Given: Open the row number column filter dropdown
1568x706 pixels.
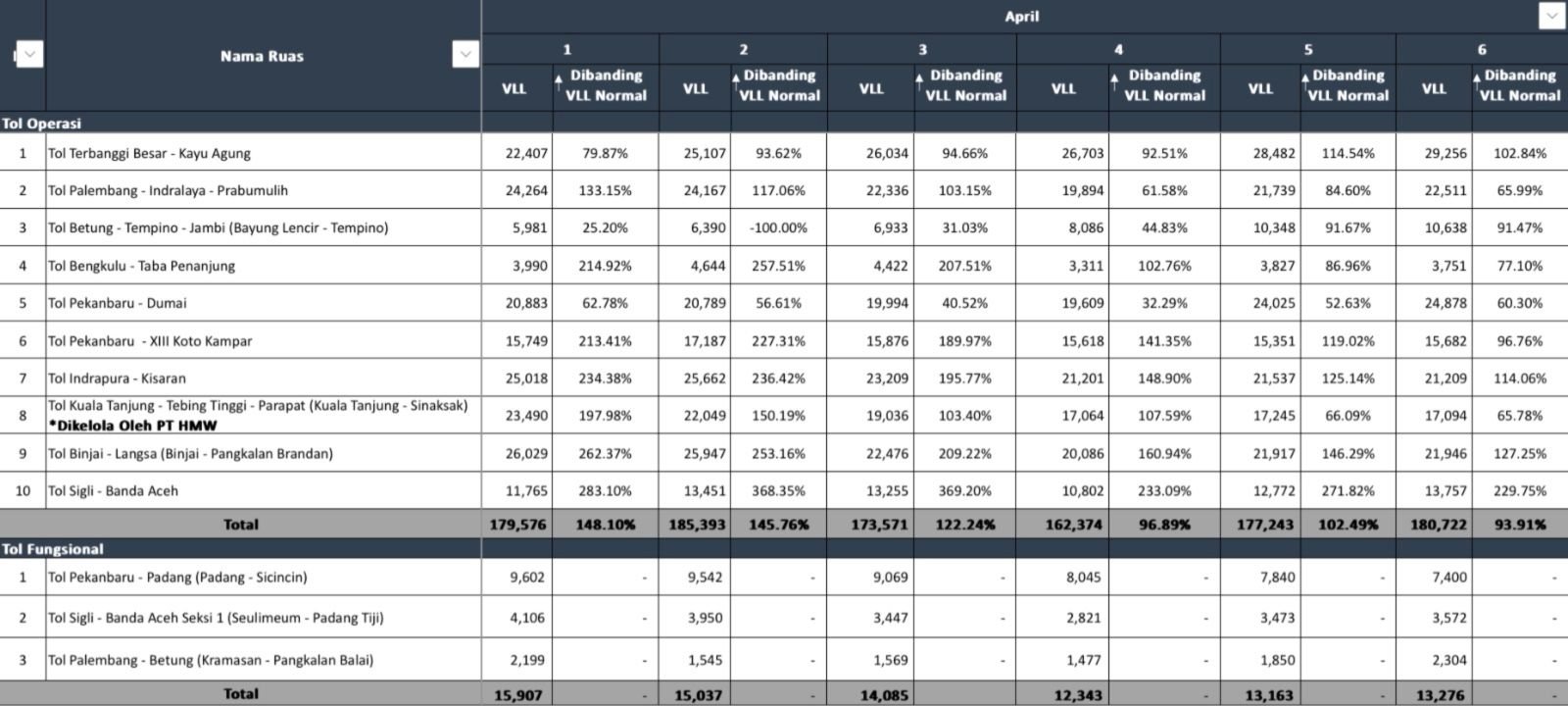Looking at the screenshot, I should point(29,55).
